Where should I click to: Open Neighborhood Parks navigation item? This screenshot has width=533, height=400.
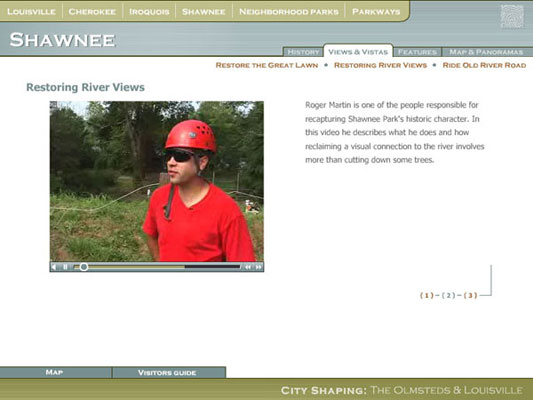289,12
